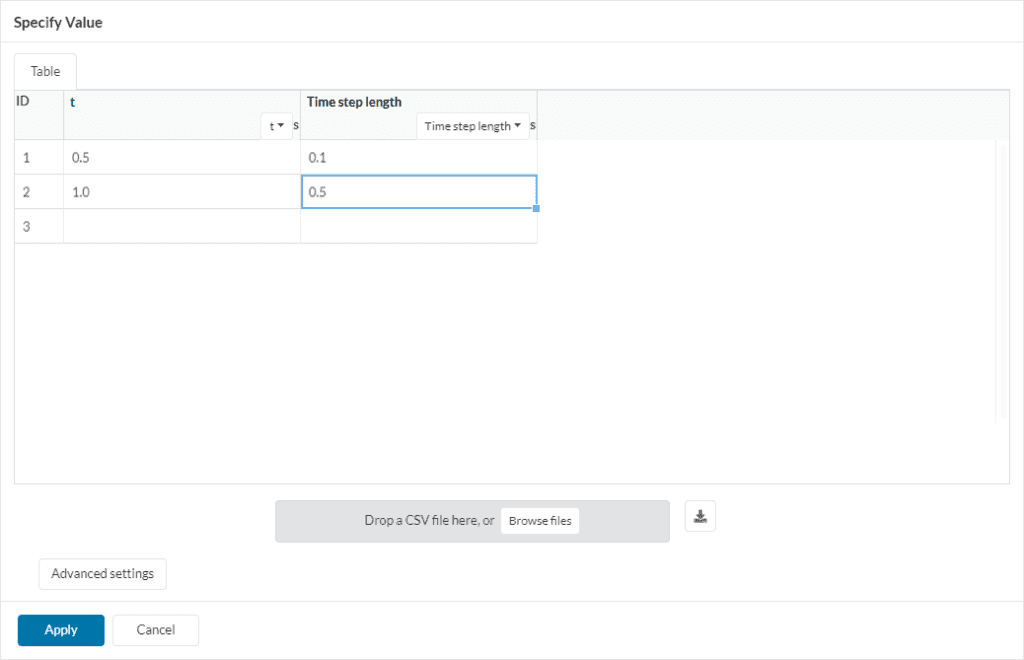This screenshot has width=1024, height=660.
Task: Click the CSV download icon
Action: pos(700,516)
